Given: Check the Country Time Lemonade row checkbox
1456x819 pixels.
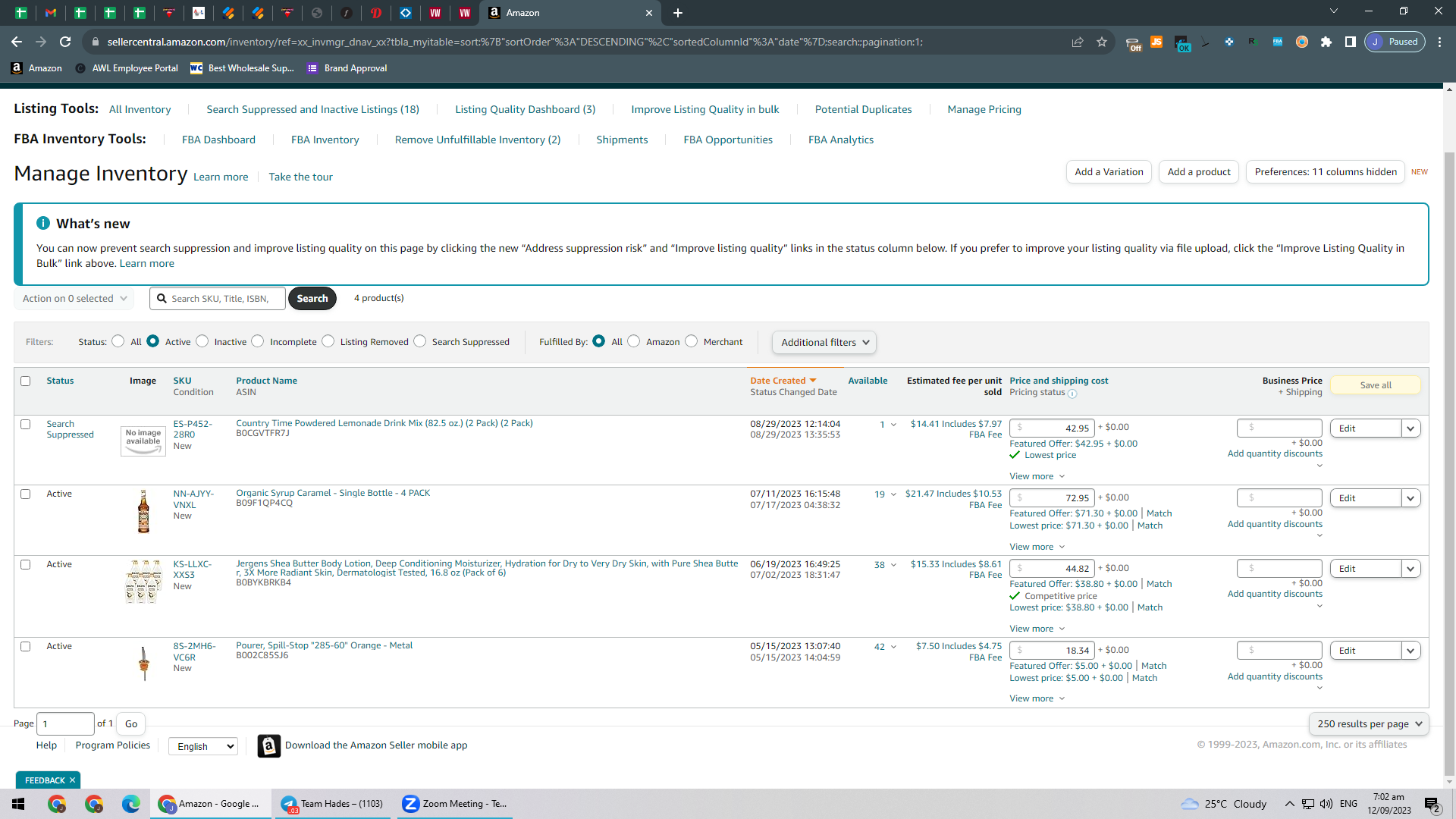Looking at the screenshot, I should point(26,424).
